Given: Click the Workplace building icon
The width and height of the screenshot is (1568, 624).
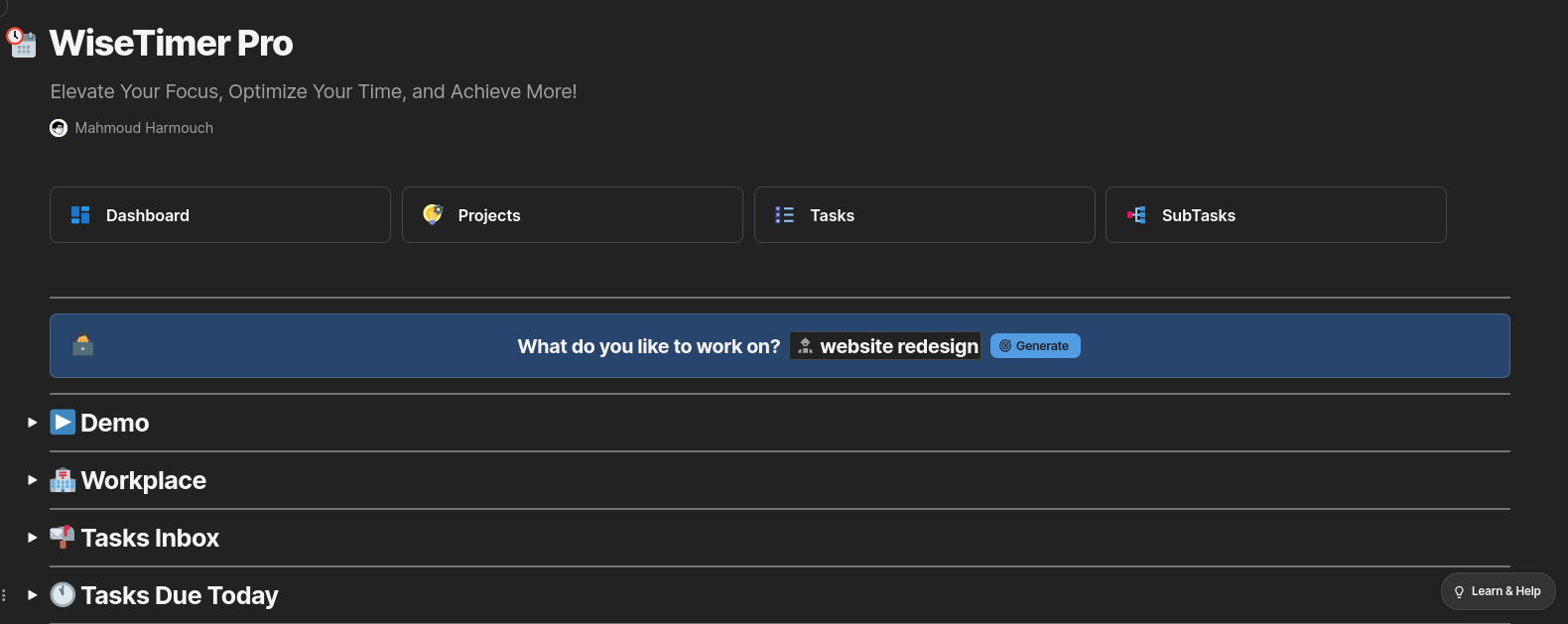Looking at the screenshot, I should tap(63, 480).
